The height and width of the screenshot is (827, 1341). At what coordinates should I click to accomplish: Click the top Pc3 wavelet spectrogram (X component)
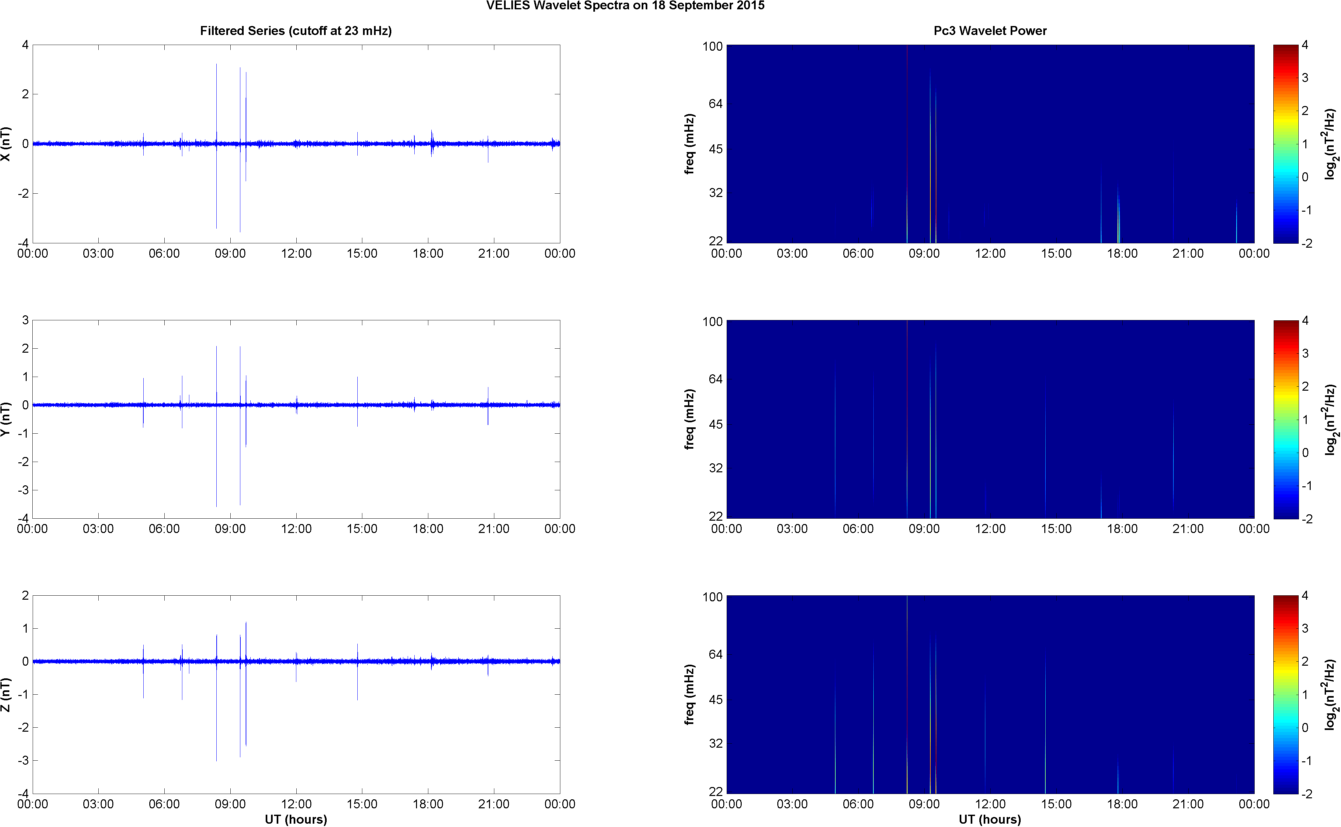990,144
